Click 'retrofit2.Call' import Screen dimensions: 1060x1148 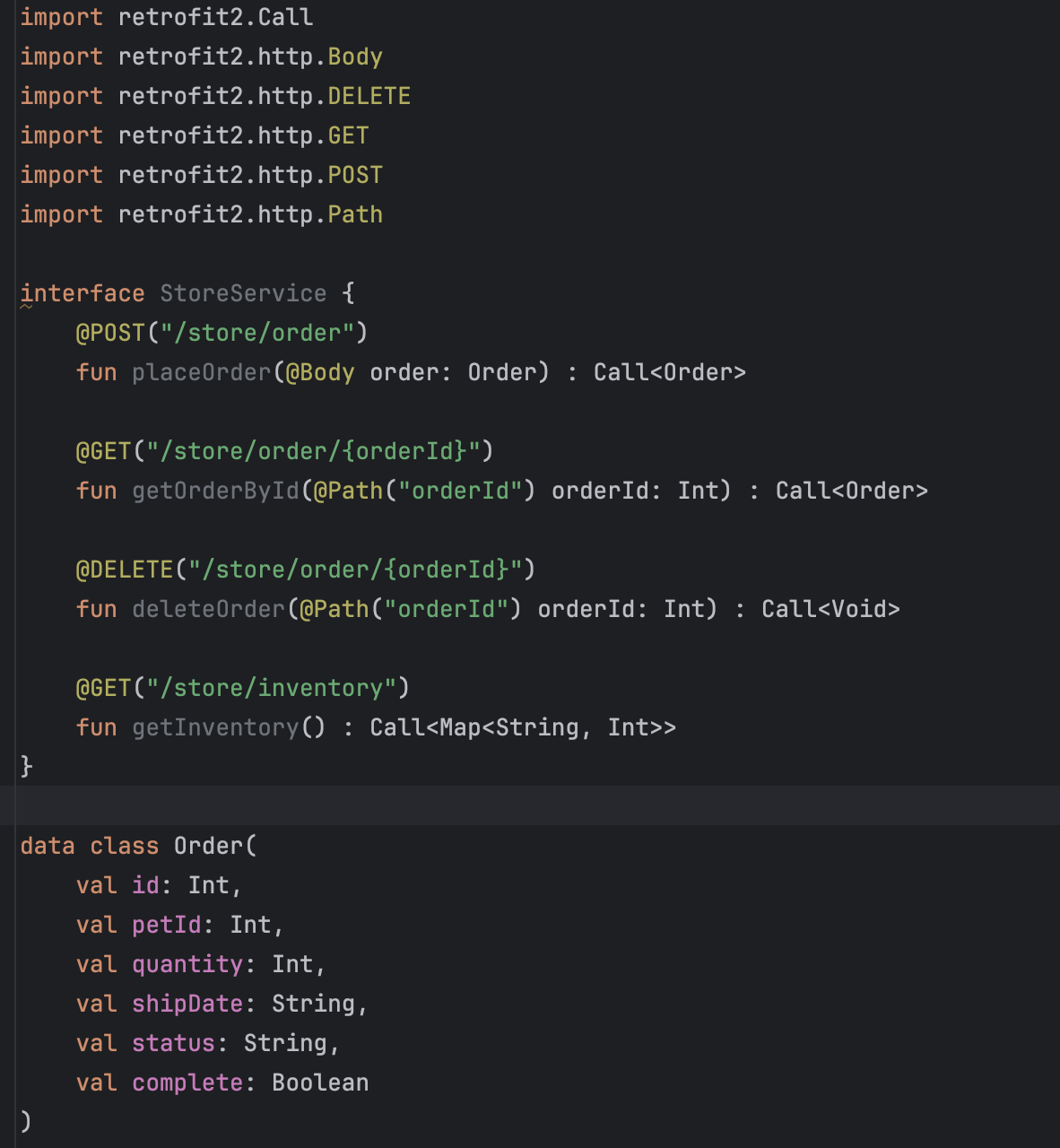[x=215, y=17]
